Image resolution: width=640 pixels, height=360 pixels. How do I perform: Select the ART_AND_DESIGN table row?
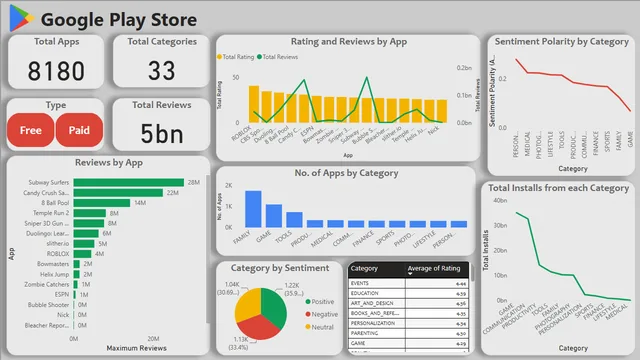point(409,303)
